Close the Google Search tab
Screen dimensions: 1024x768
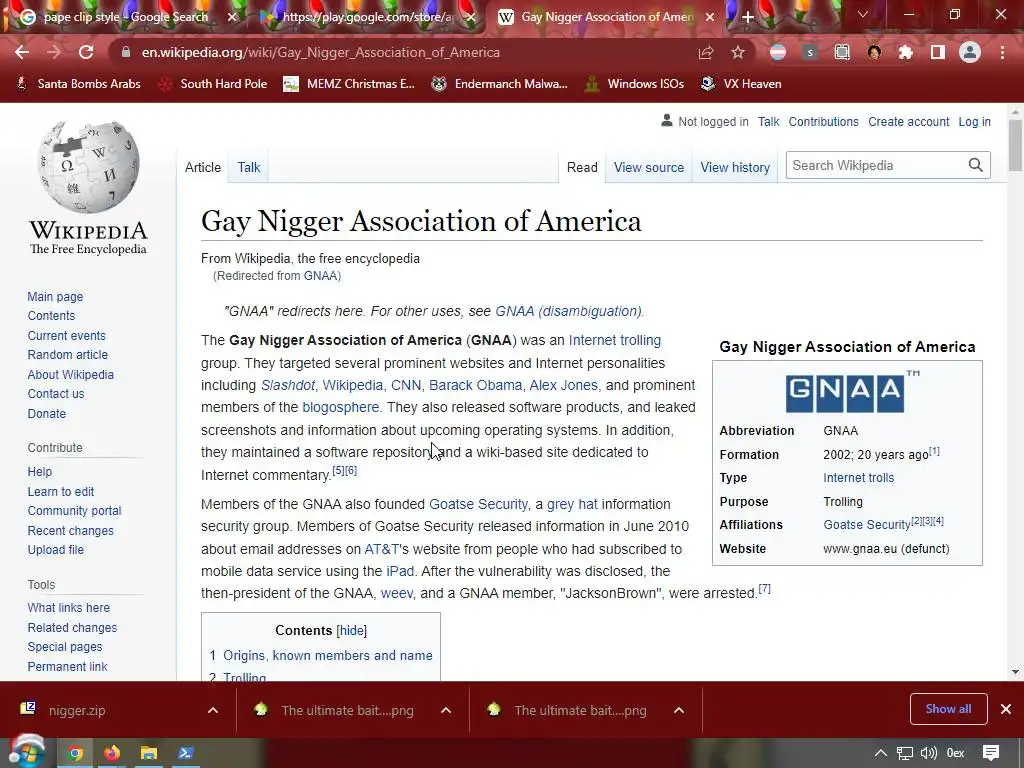232,17
